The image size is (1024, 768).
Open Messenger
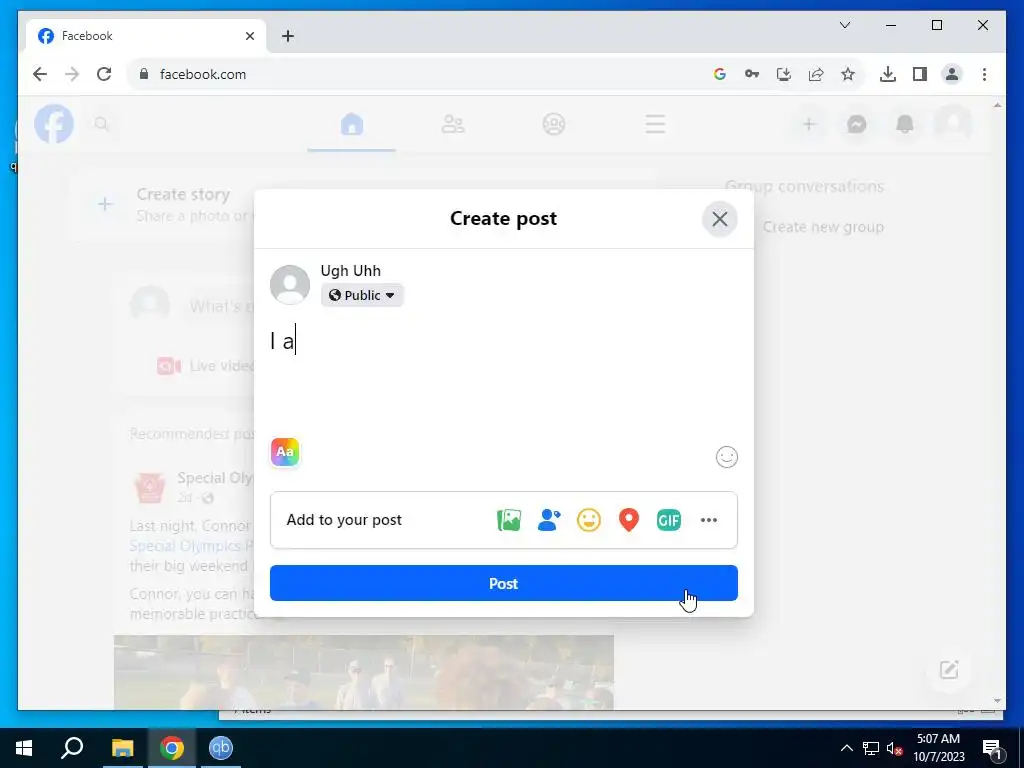point(856,124)
